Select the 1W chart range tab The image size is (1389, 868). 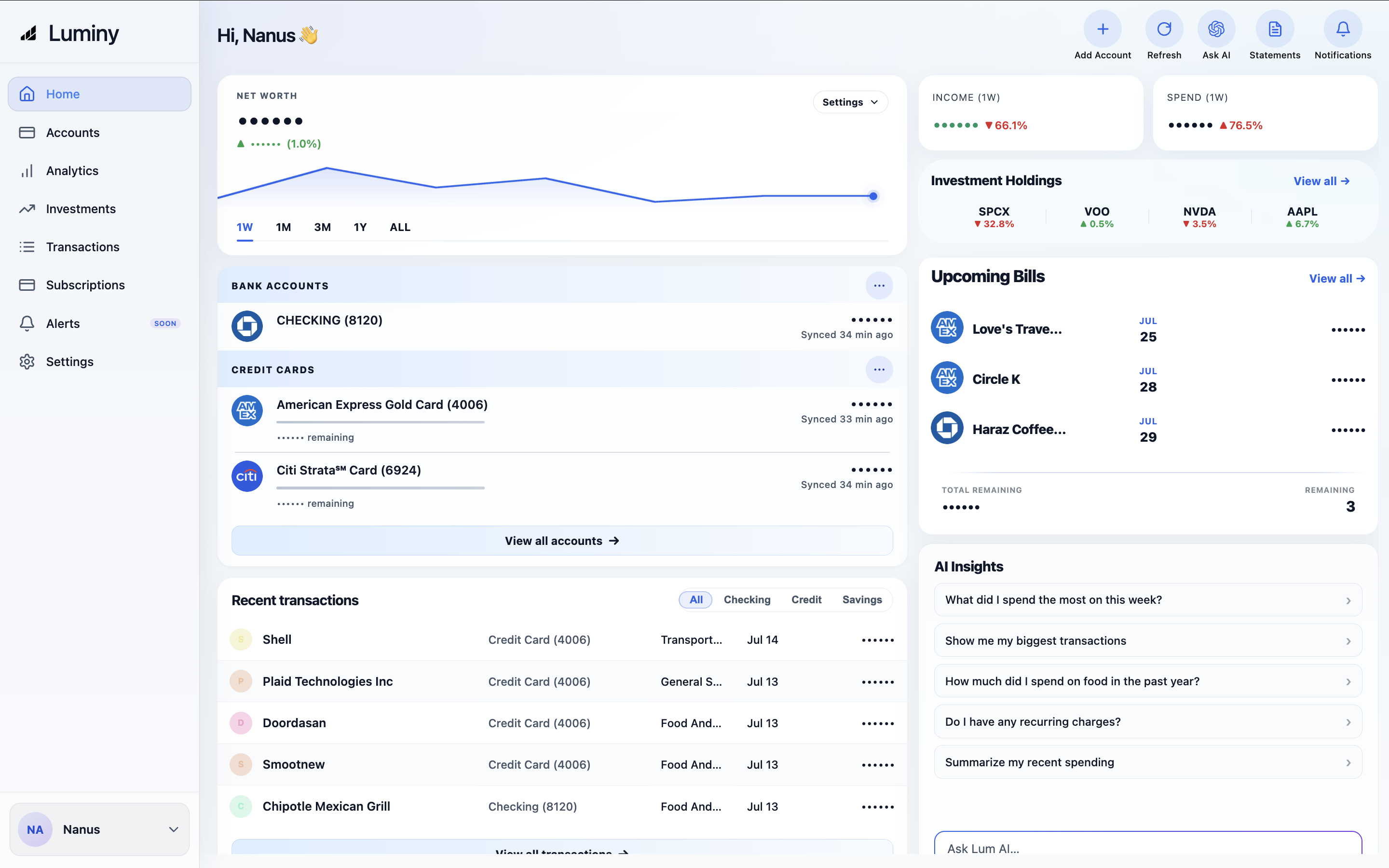245,227
